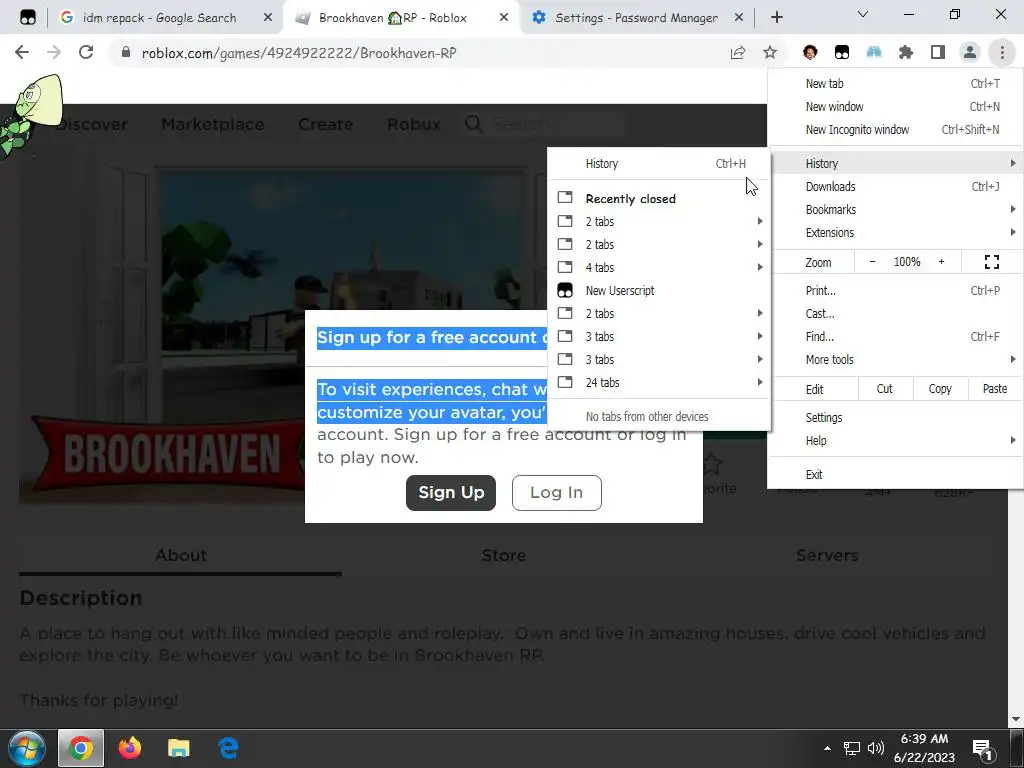Expand the Bookmarks submenu

(895, 210)
